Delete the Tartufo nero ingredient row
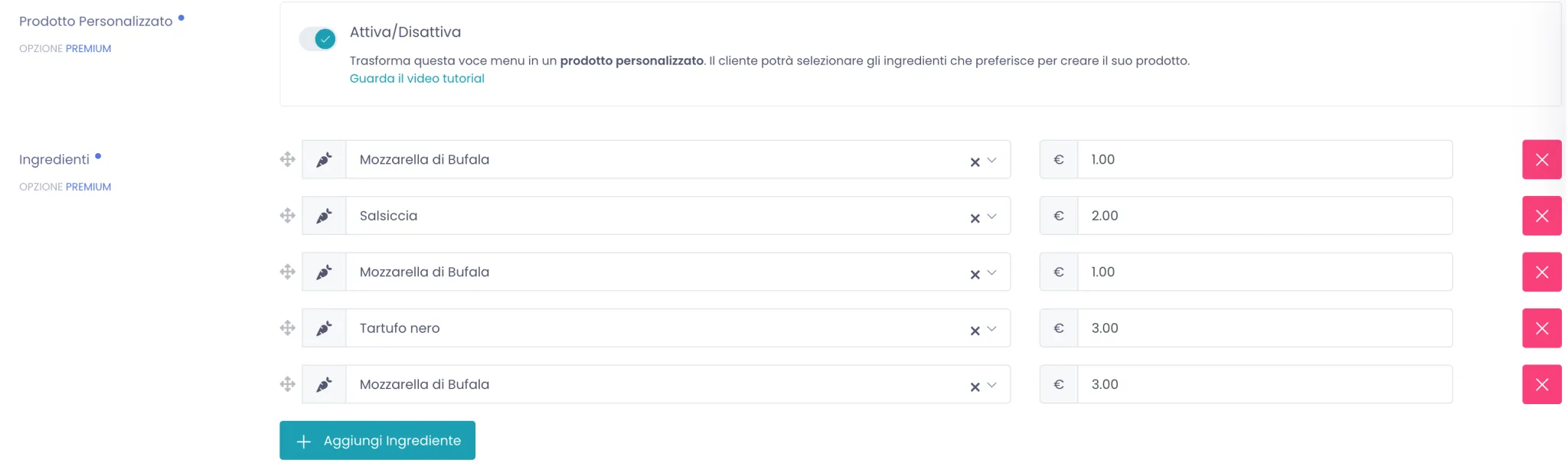The width and height of the screenshot is (1568, 473). [1542, 328]
